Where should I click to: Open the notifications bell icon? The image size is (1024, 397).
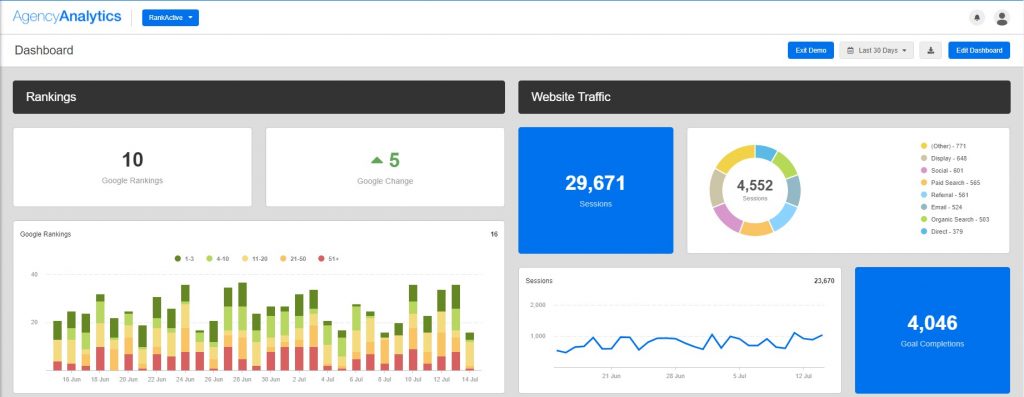977,18
